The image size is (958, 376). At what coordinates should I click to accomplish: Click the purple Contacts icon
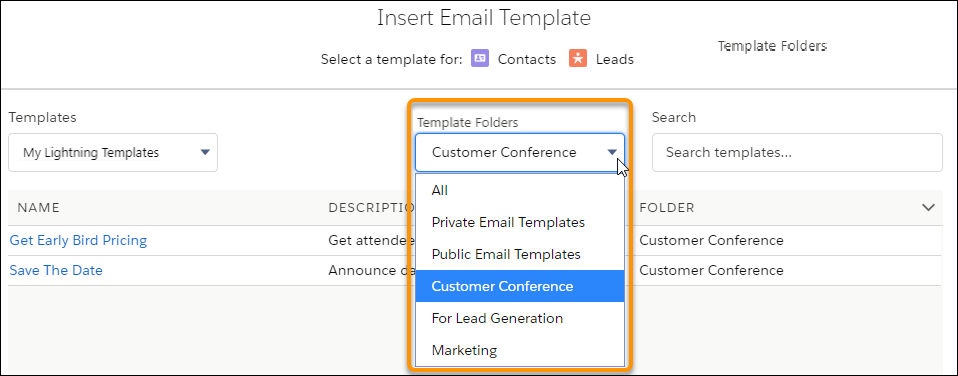pyautogui.click(x=480, y=59)
